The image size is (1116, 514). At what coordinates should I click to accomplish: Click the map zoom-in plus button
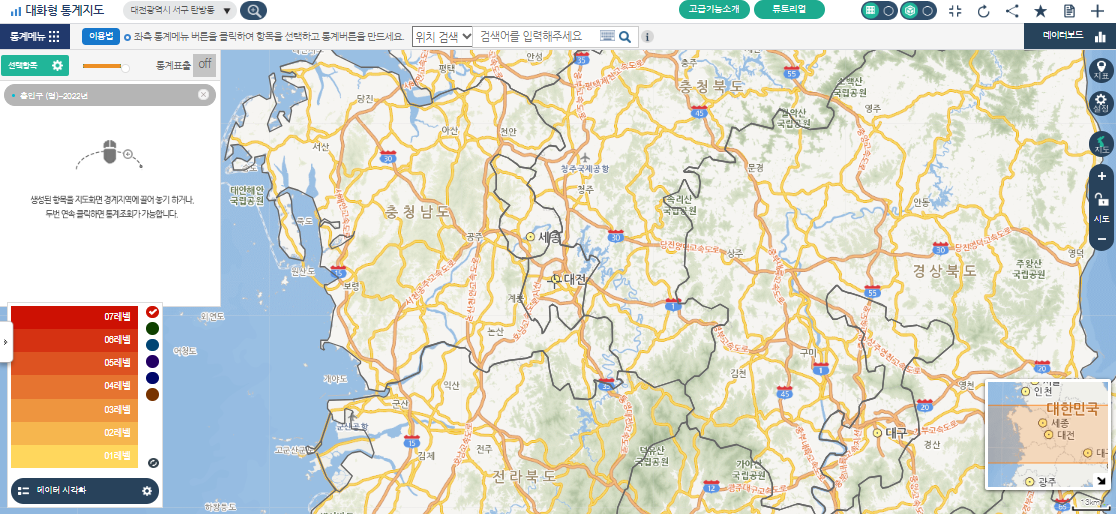1101,176
